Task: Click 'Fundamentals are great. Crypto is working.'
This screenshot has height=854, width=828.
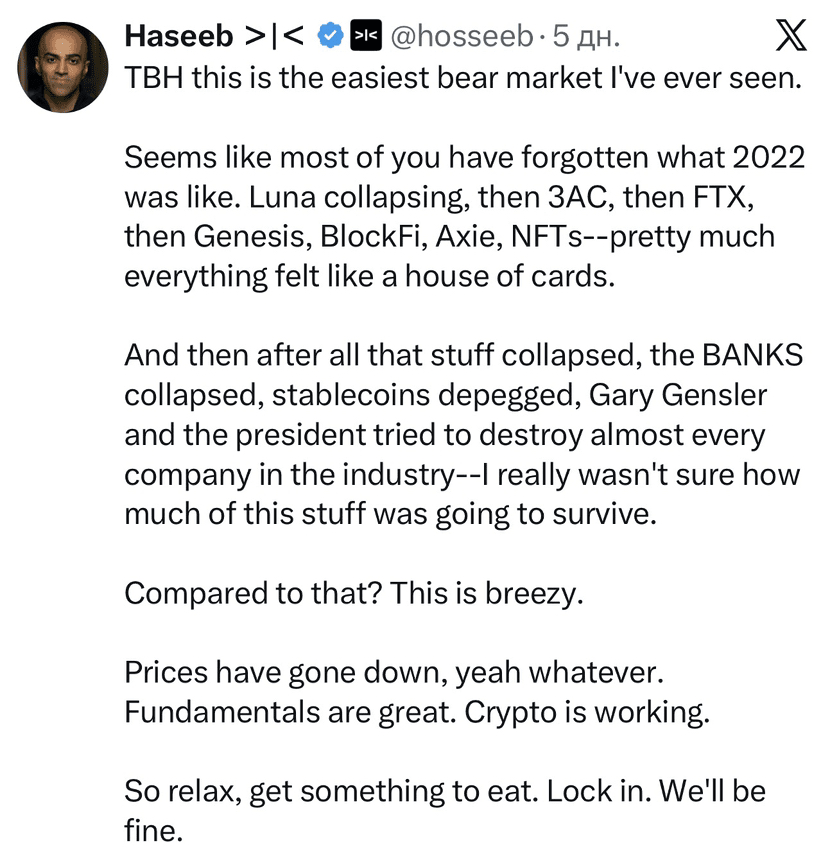Action: pyautogui.click(x=417, y=712)
